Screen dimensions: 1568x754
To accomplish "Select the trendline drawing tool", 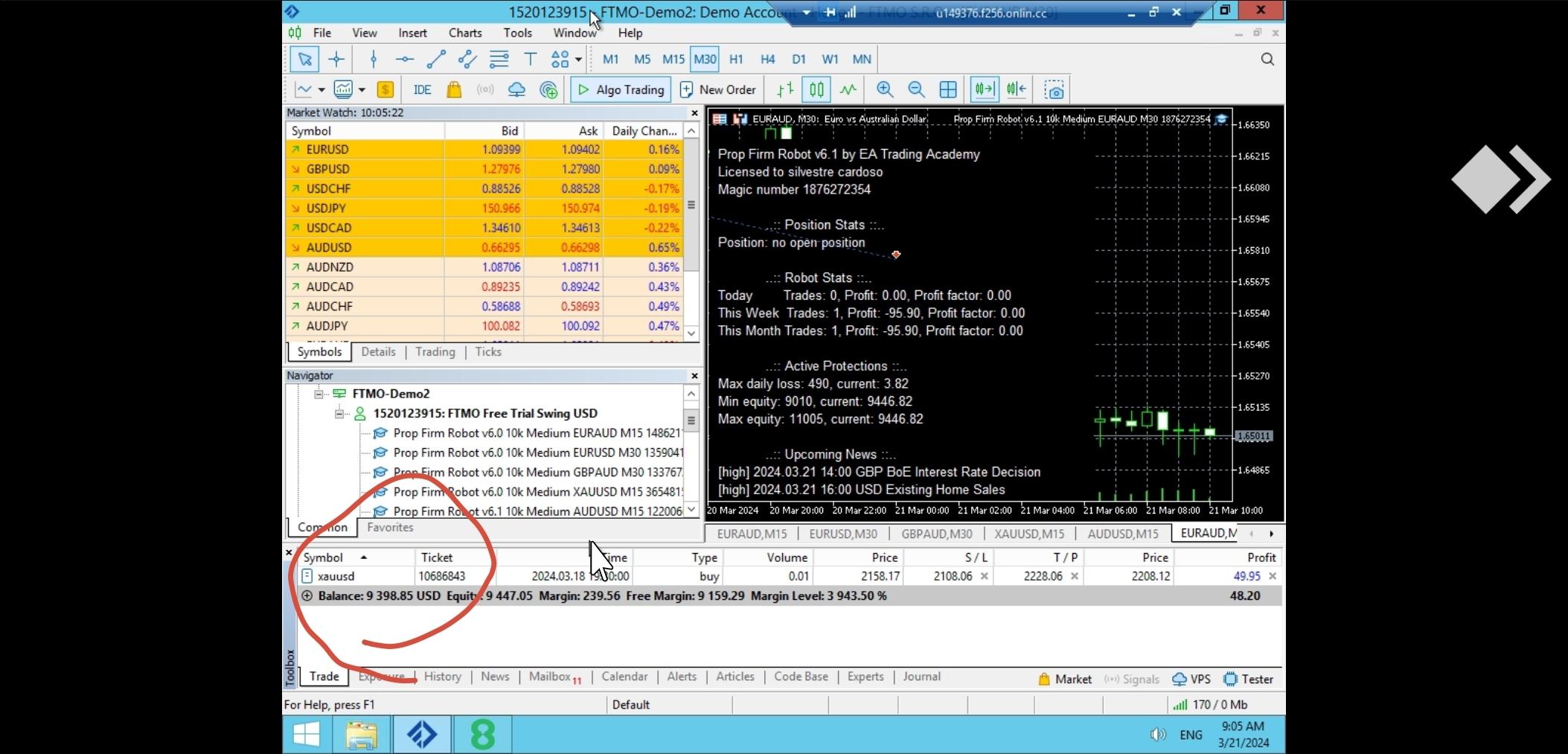I will coord(436,60).
